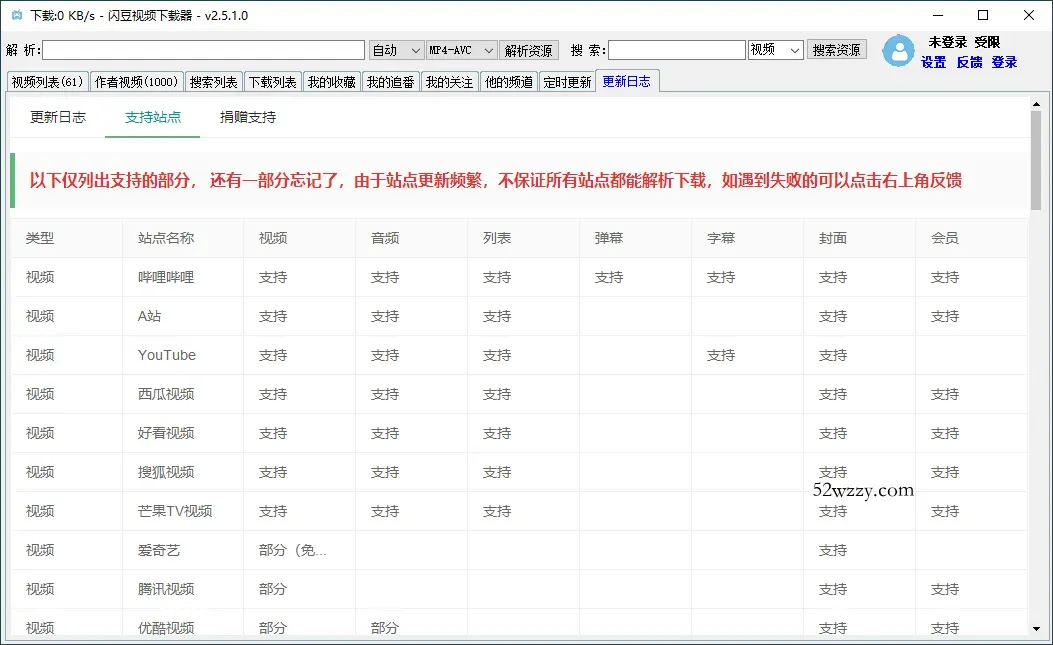Focus the 解析 URL input field
The image size is (1053, 645).
pos(203,50)
